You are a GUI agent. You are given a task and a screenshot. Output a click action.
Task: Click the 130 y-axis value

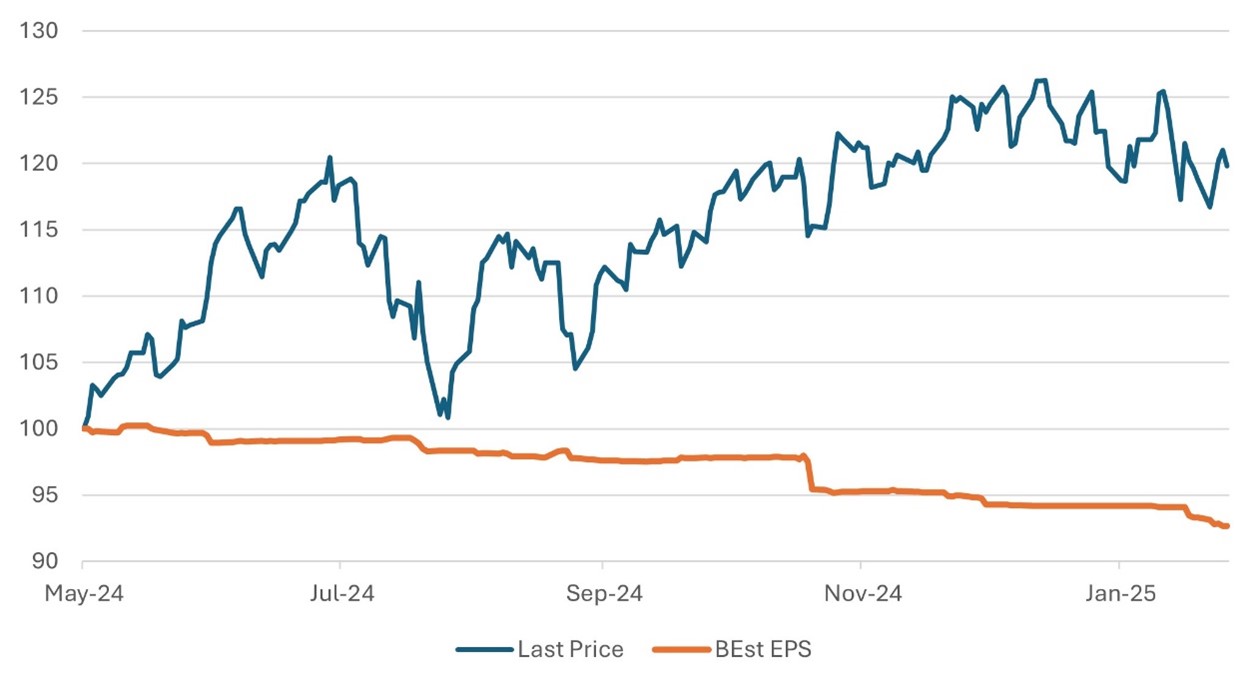40,31
